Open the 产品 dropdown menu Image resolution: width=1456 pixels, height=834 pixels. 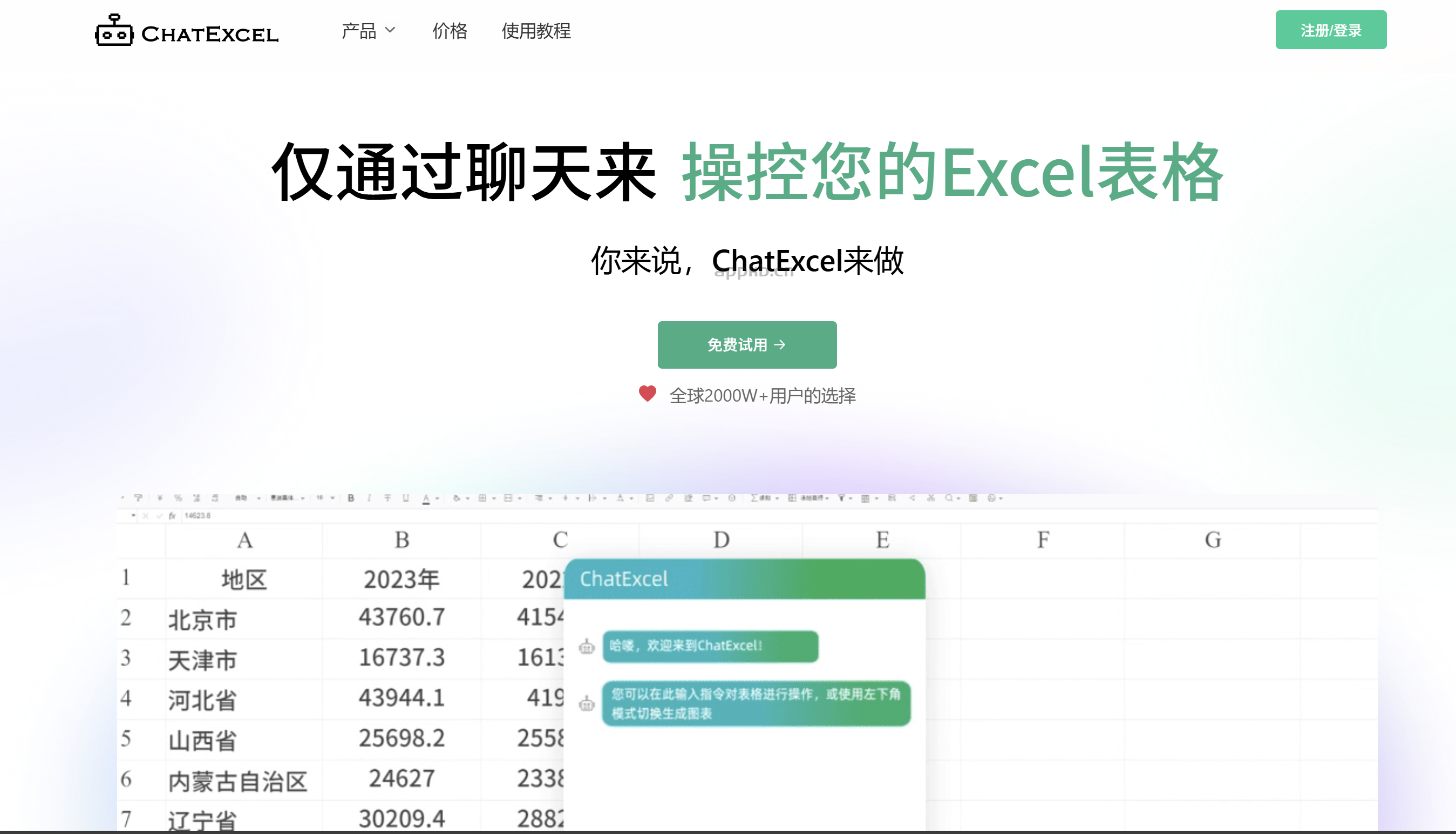(x=368, y=30)
